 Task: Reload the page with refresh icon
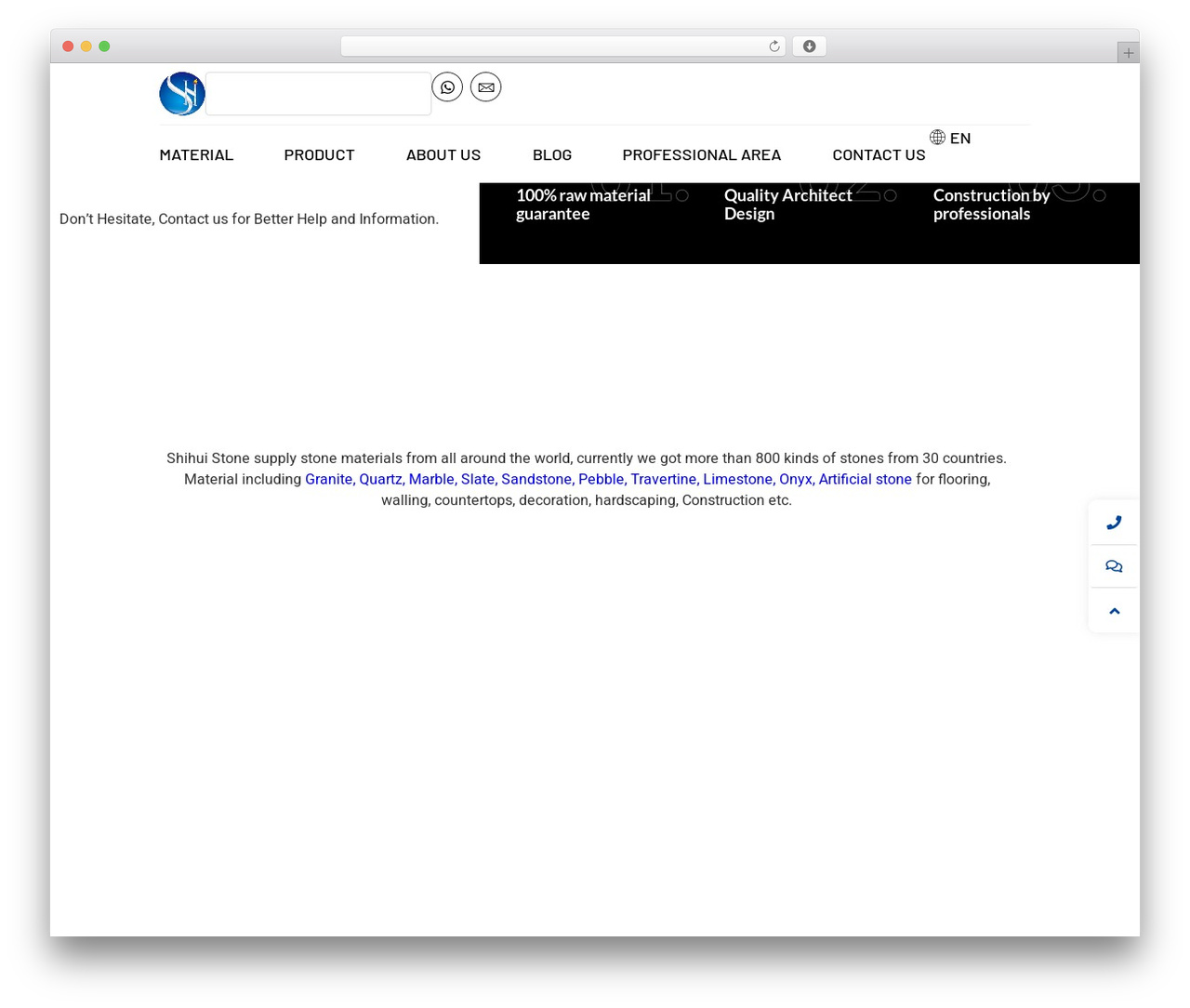pyautogui.click(x=773, y=46)
